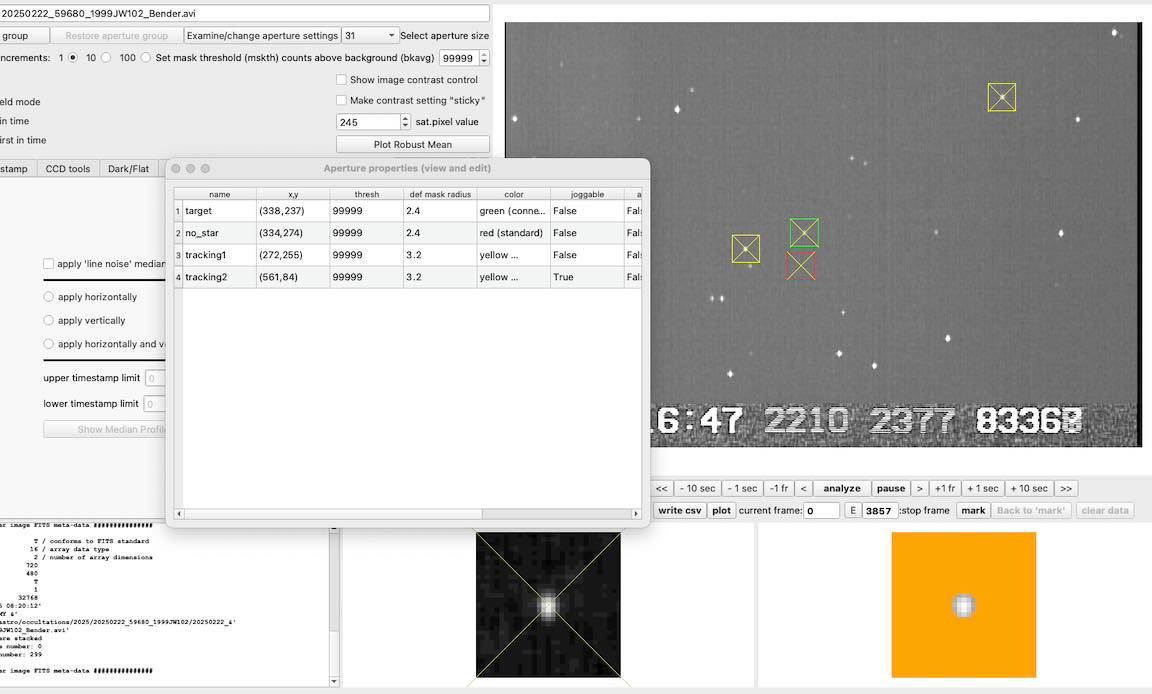Choose apply horizontally radio option
This screenshot has height=694, width=1152.
coord(48,297)
